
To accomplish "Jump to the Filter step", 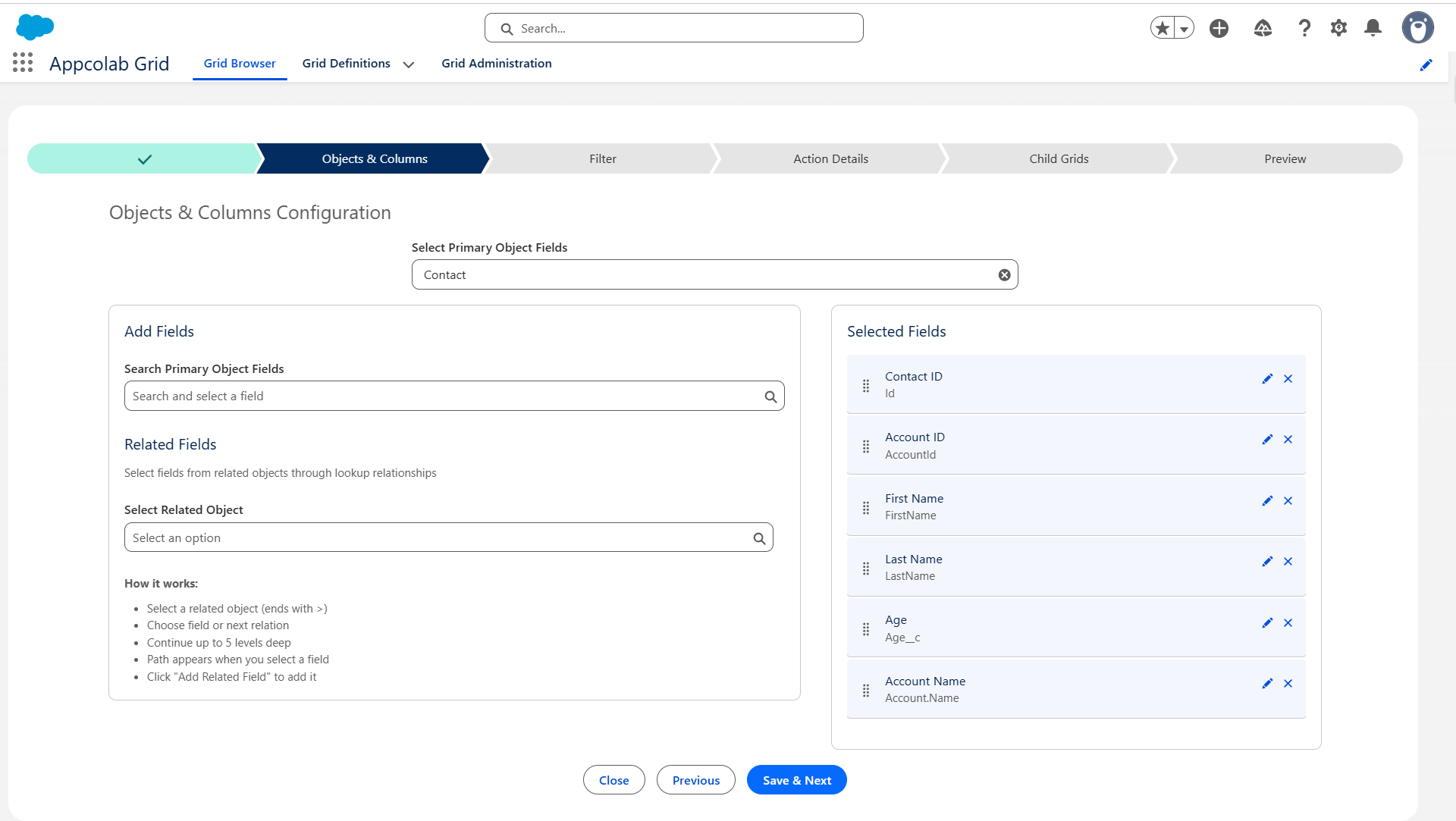I will 603,158.
